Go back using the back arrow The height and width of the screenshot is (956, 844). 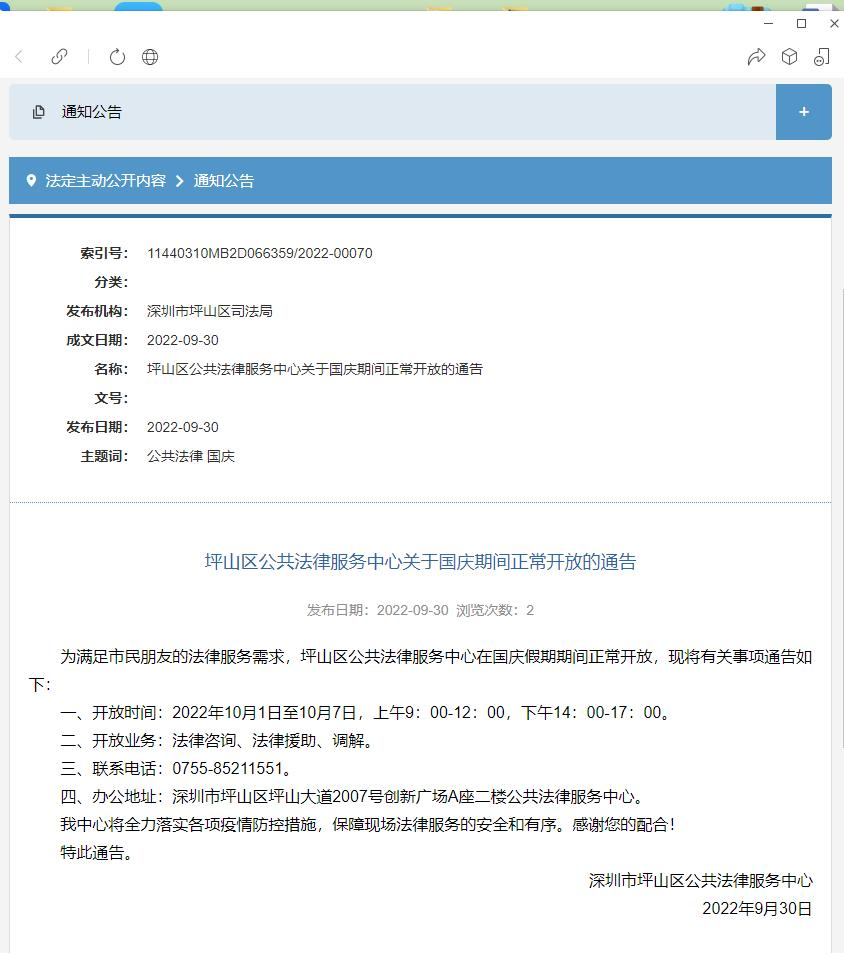[19, 57]
